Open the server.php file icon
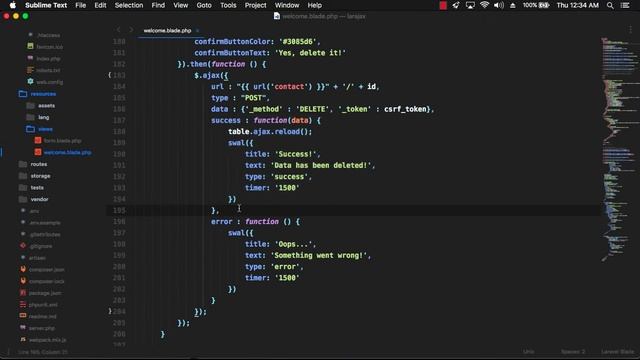The height and width of the screenshot is (360, 640). 23,328
